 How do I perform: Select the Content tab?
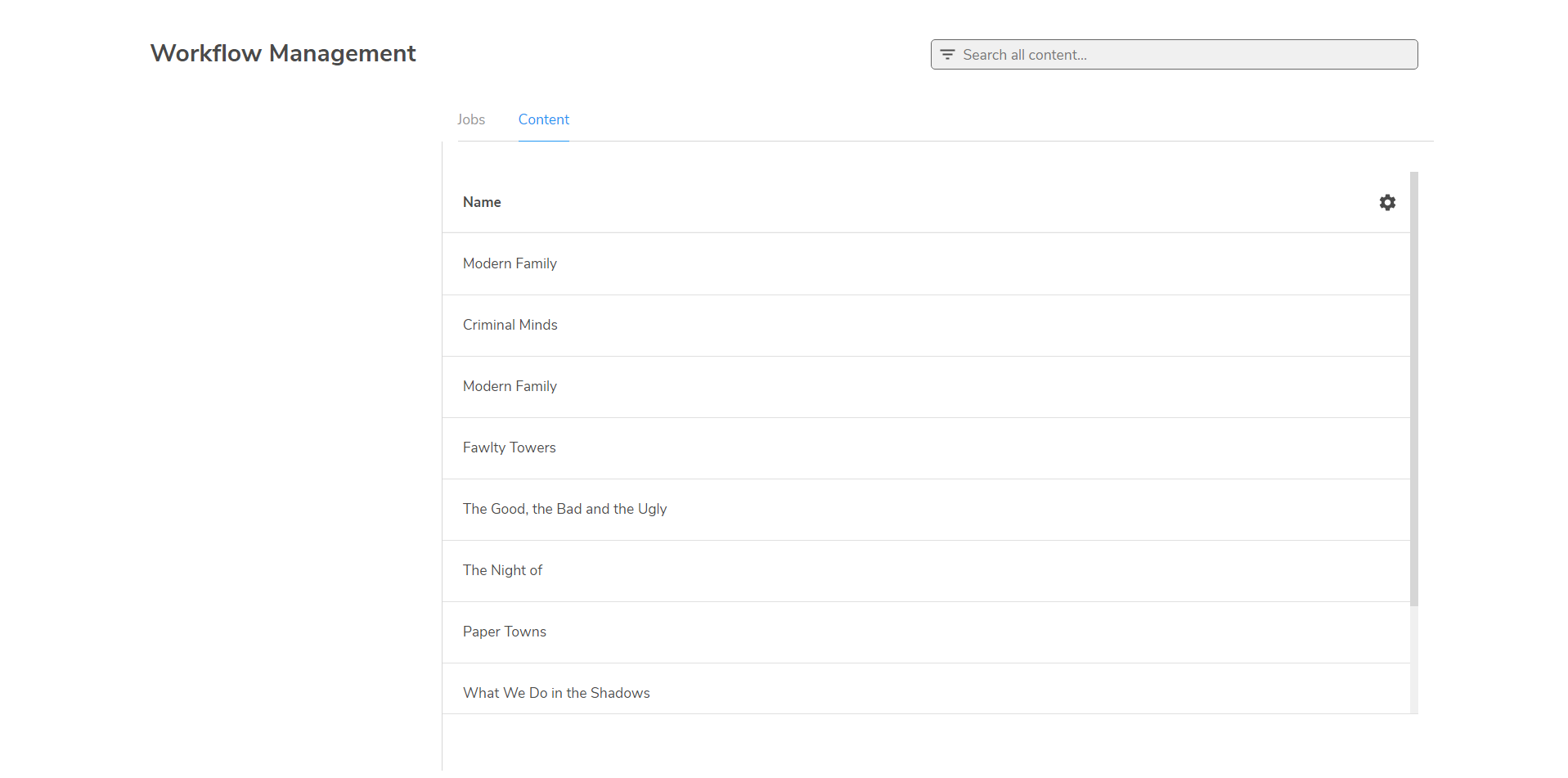pyautogui.click(x=543, y=119)
